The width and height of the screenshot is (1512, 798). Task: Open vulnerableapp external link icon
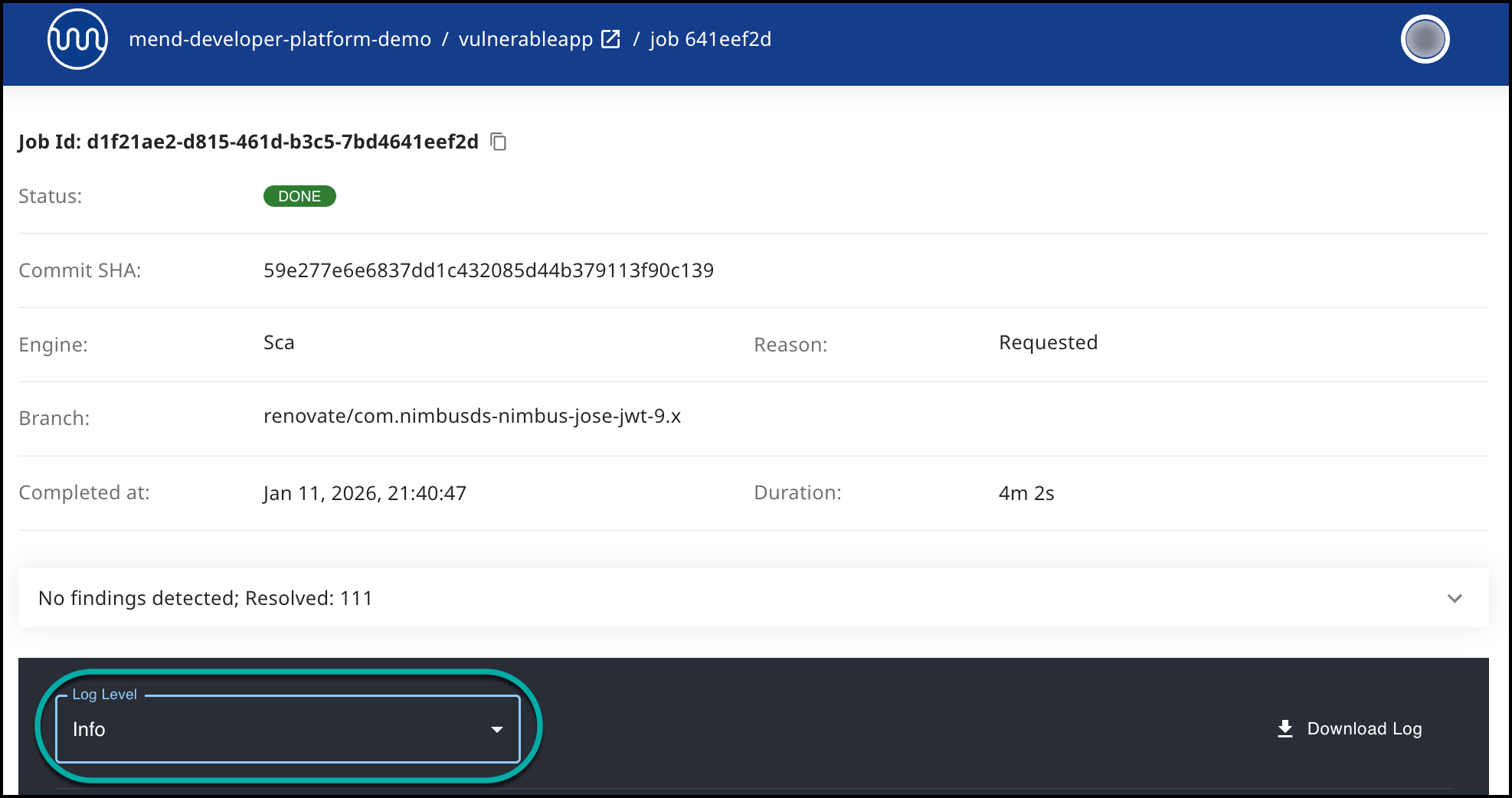(610, 39)
